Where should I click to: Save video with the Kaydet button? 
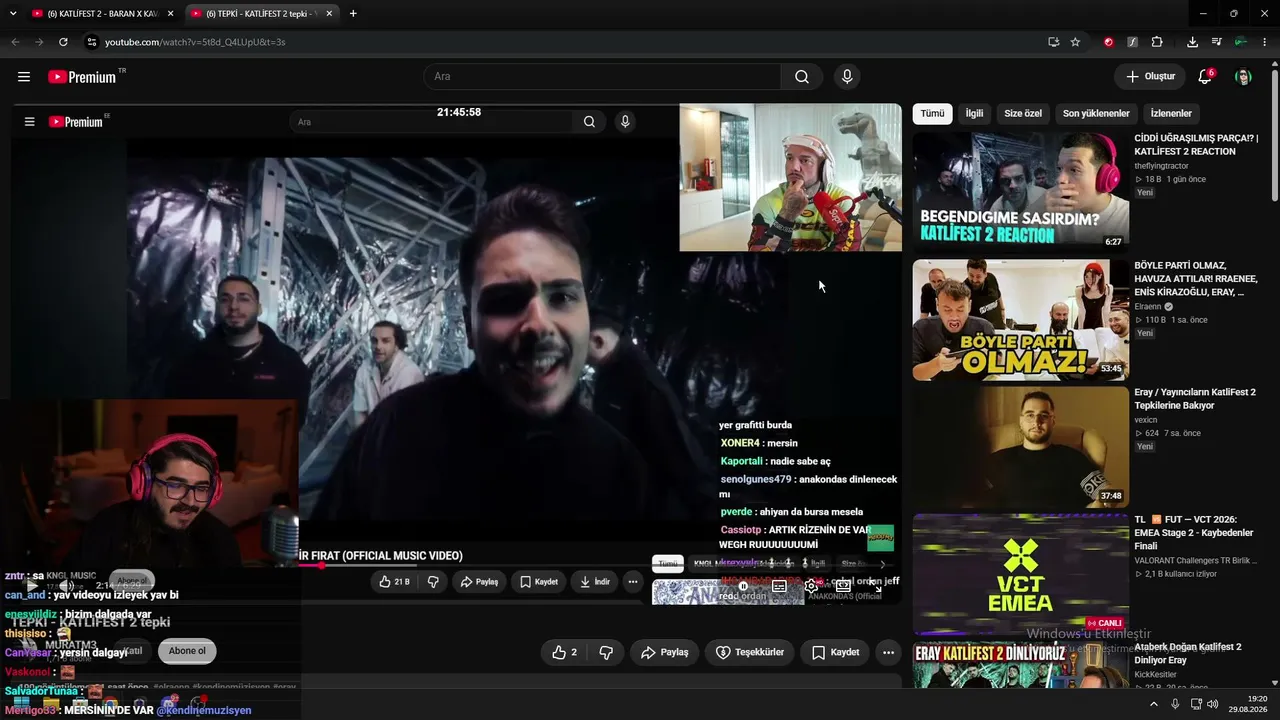835,652
